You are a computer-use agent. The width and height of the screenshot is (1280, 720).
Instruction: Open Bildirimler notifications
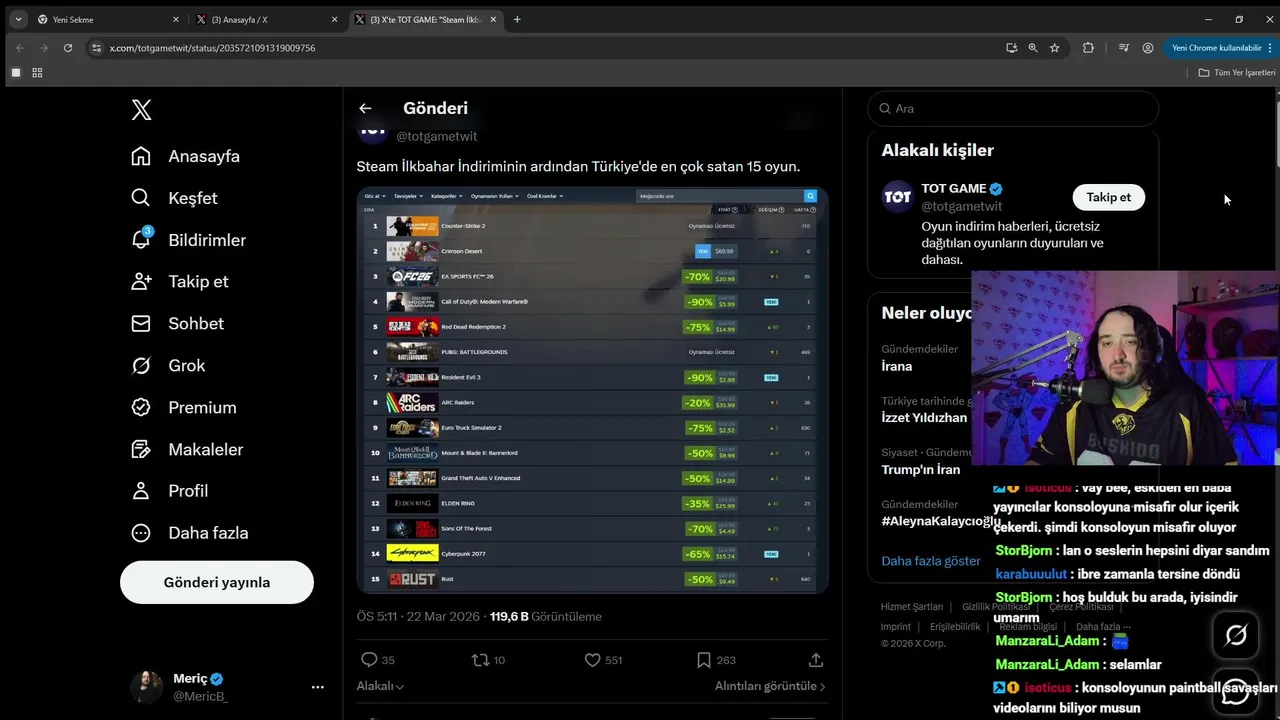(x=189, y=240)
